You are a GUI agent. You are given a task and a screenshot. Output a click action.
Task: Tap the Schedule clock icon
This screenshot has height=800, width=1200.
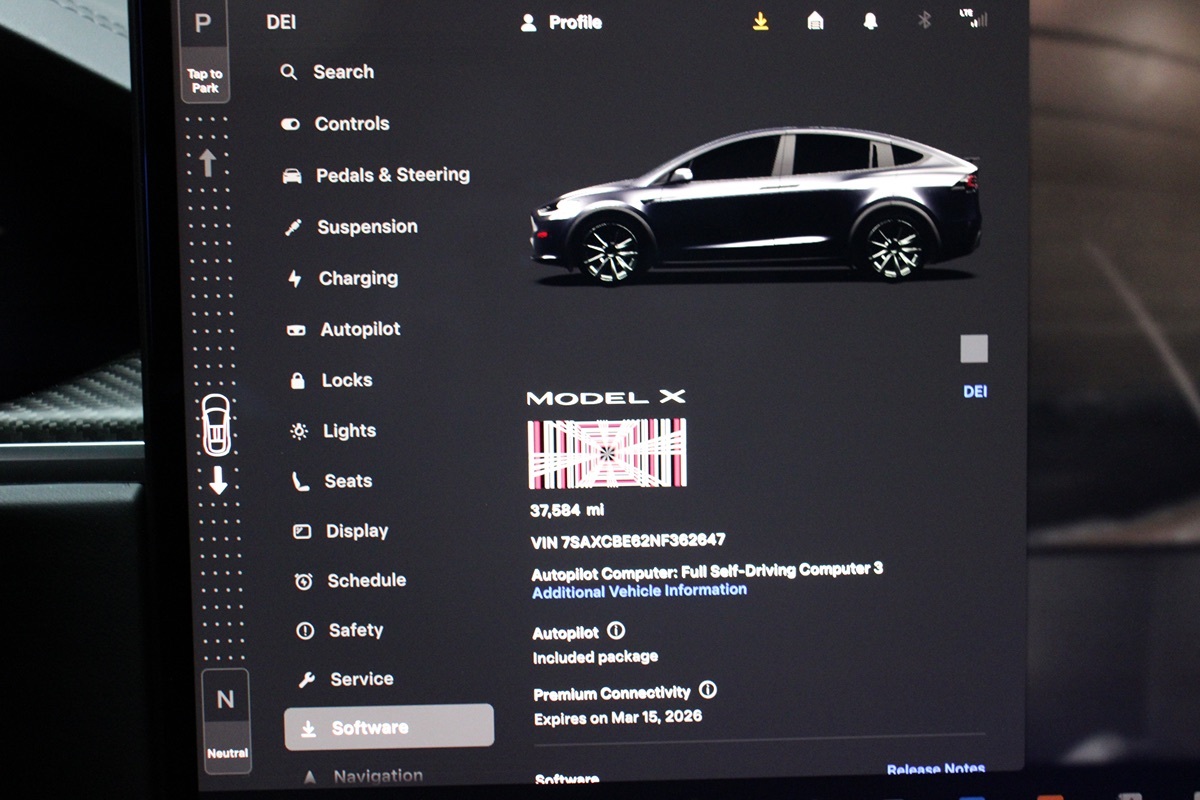pyautogui.click(x=304, y=581)
